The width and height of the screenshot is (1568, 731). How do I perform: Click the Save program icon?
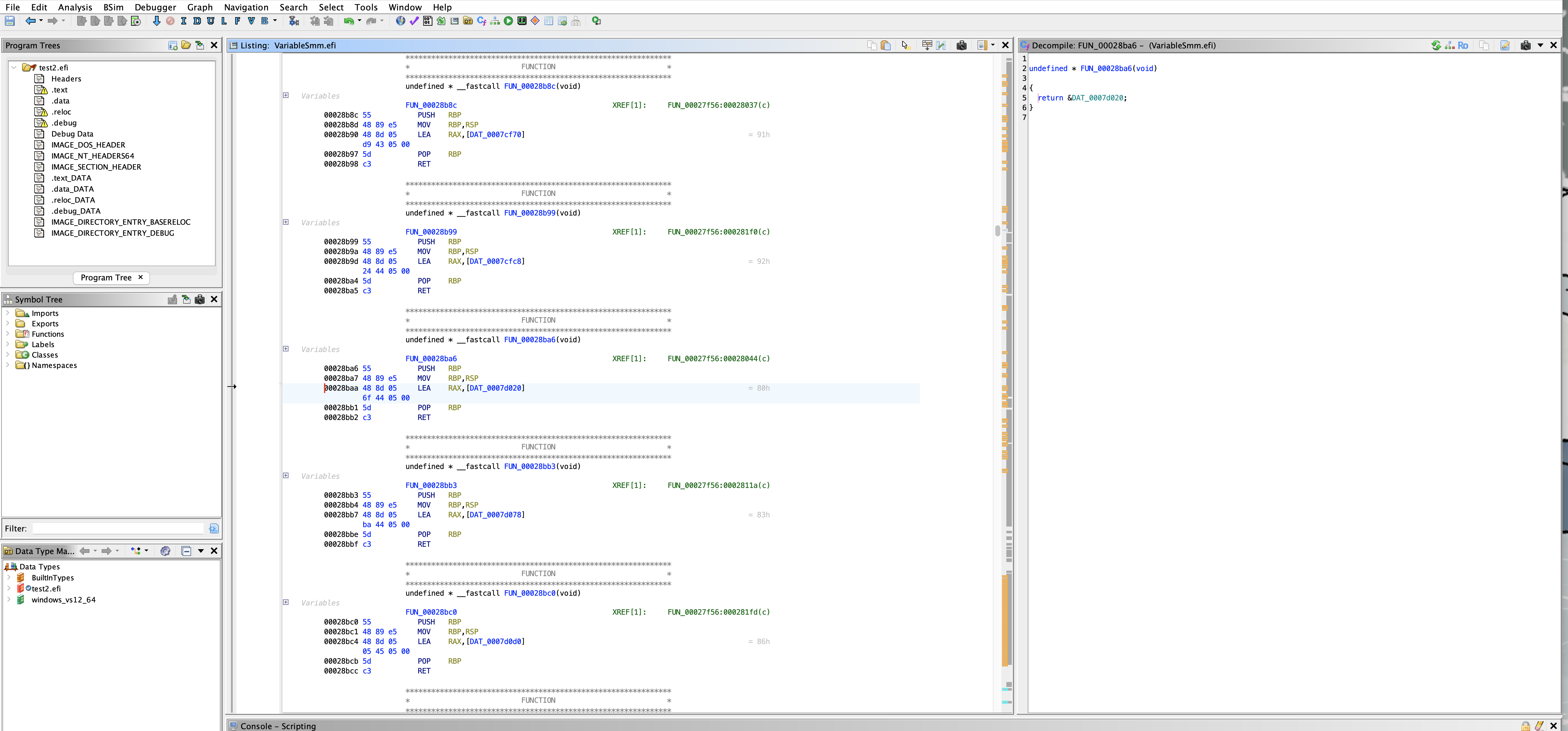coord(10,21)
